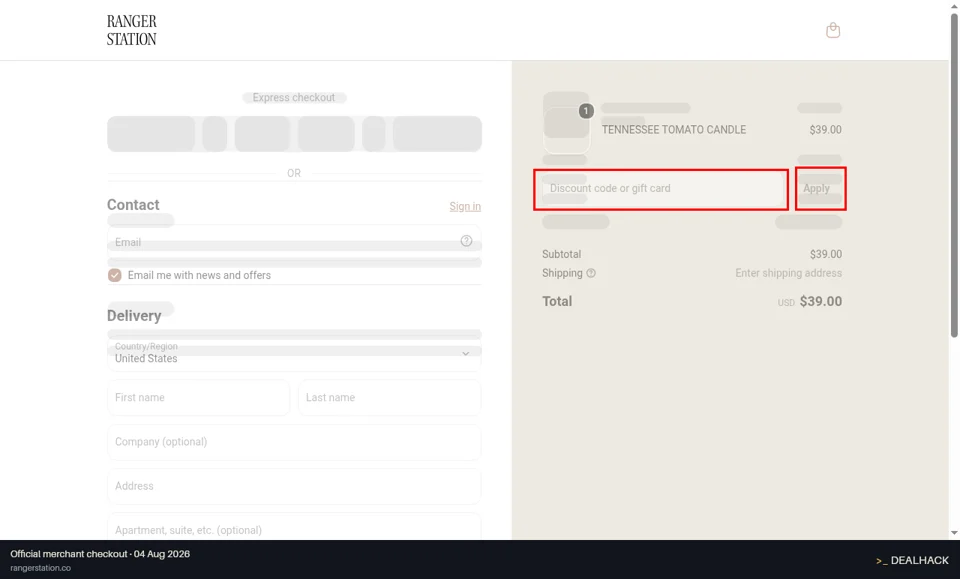
Task: Click the Apartment, suite, etc. field
Action: point(294,528)
